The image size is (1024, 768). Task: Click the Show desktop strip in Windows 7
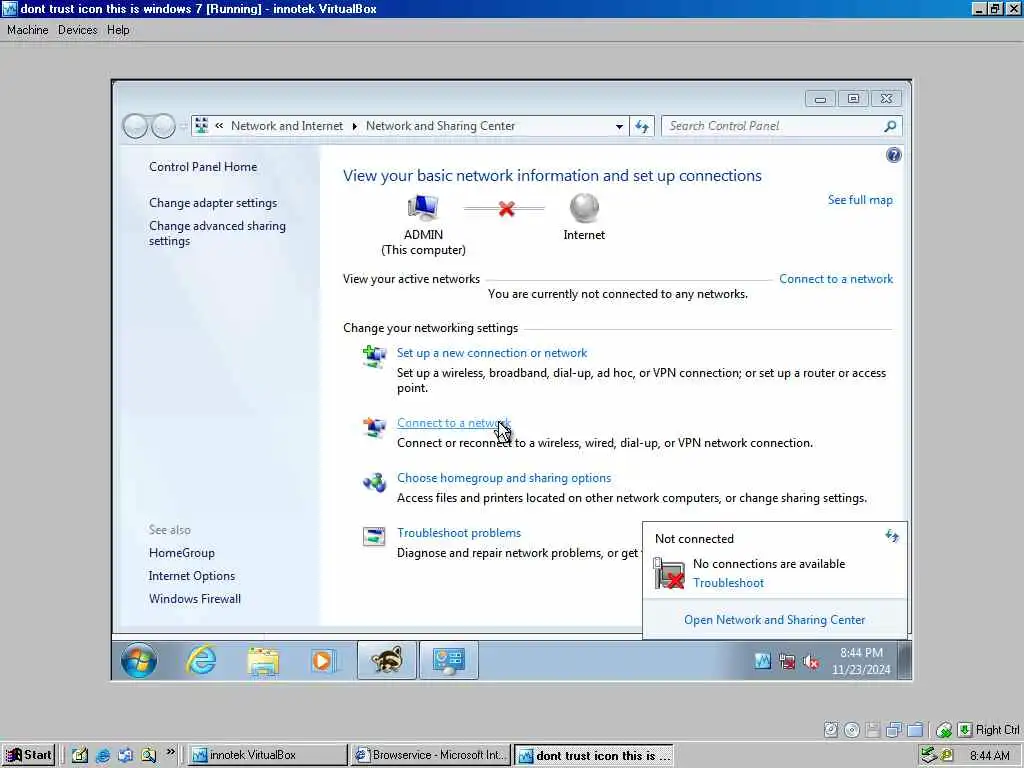pos(904,660)
